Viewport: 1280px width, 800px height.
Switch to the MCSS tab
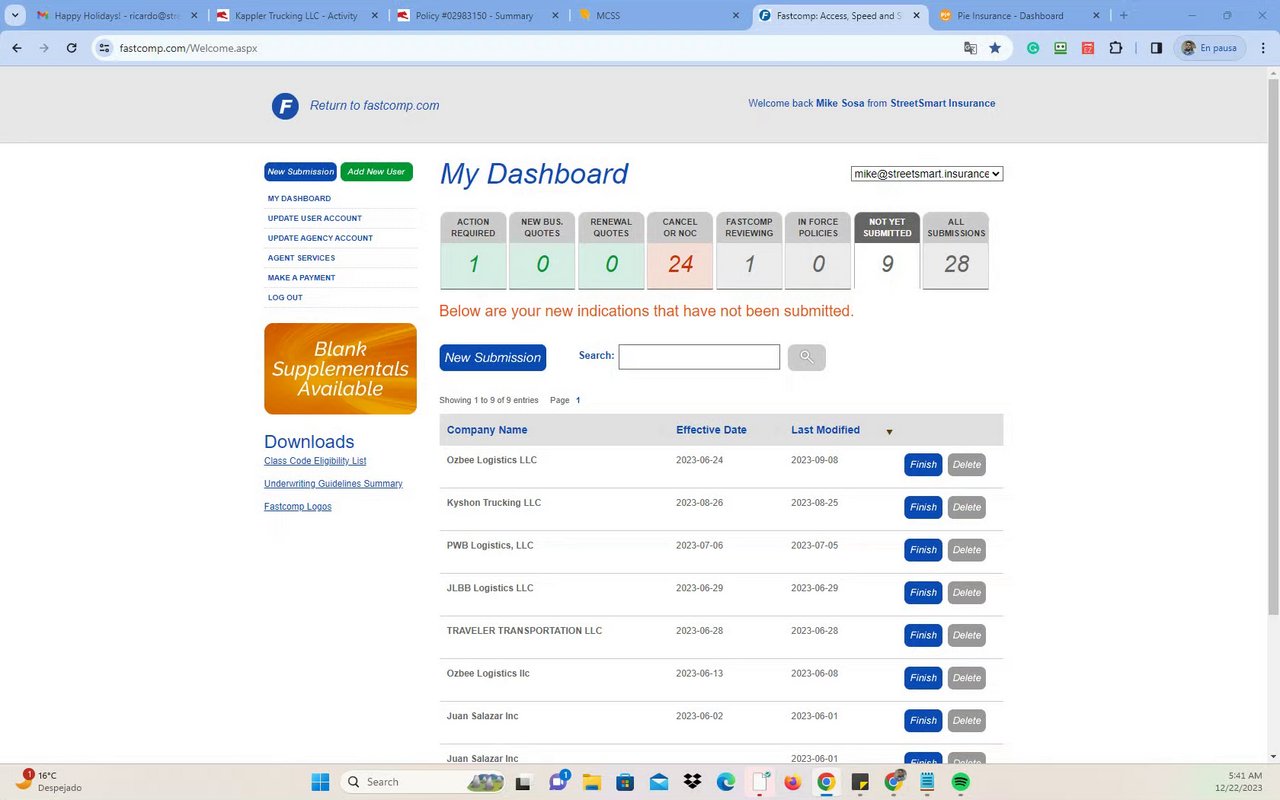[x=659, y=16]
